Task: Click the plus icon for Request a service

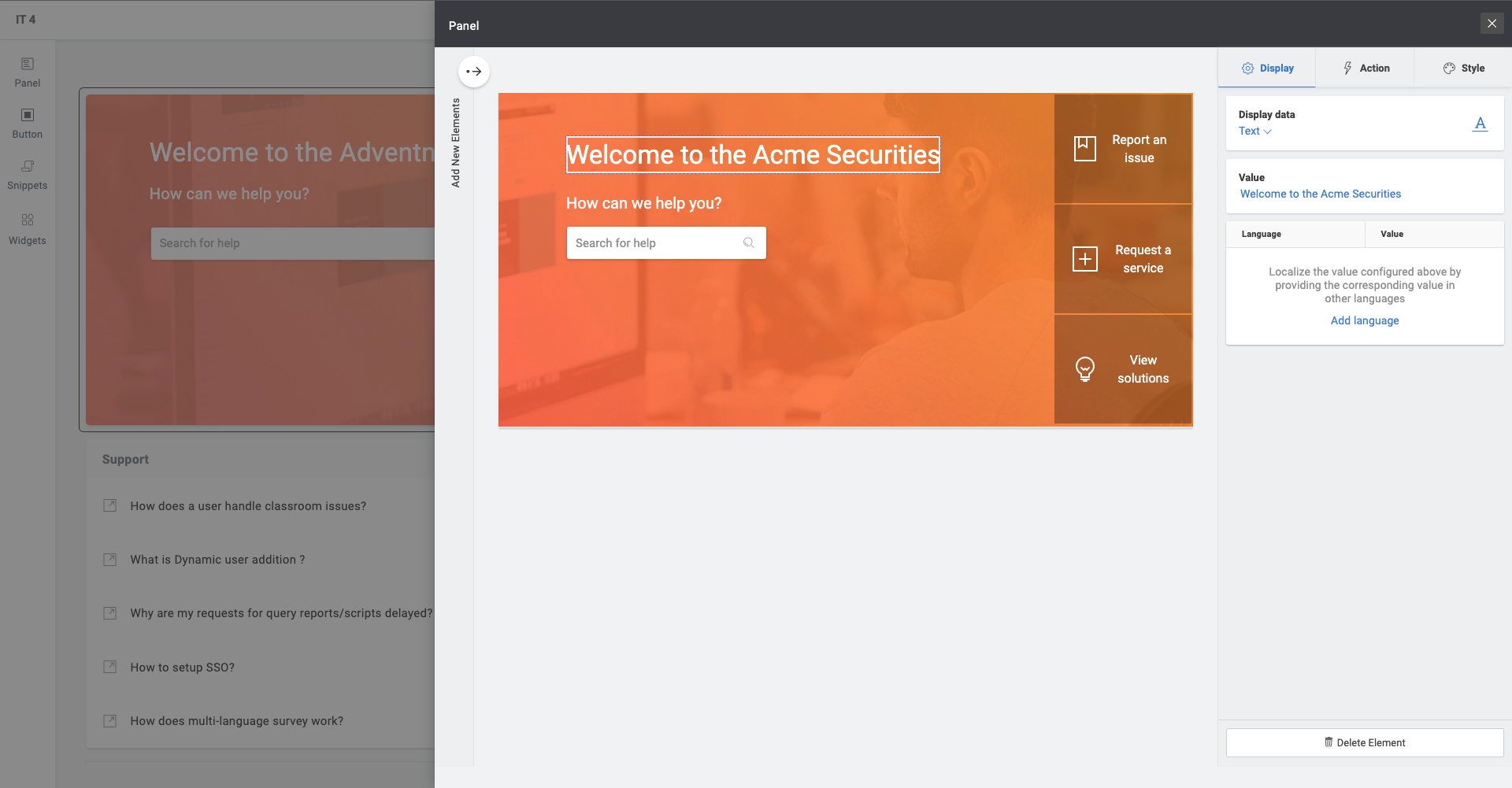Action: coord(1084,259)
